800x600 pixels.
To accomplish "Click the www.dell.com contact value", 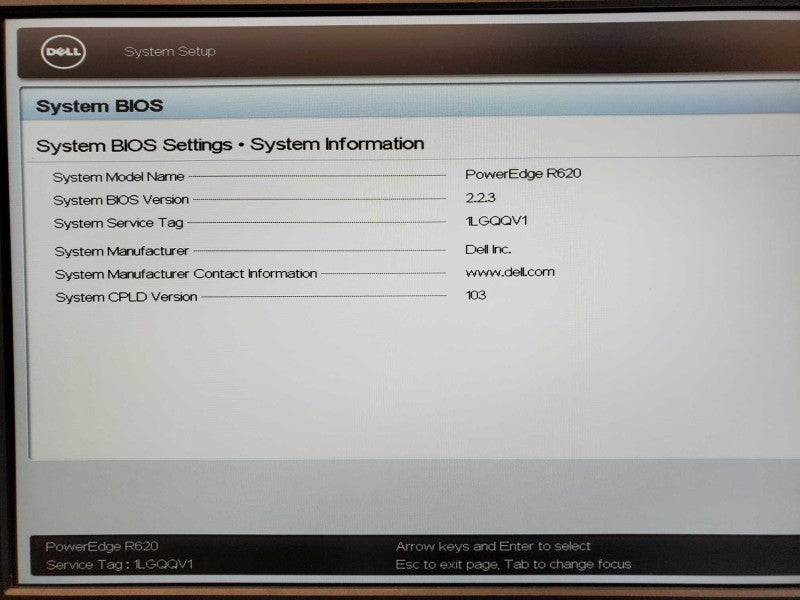I will 510,272.
